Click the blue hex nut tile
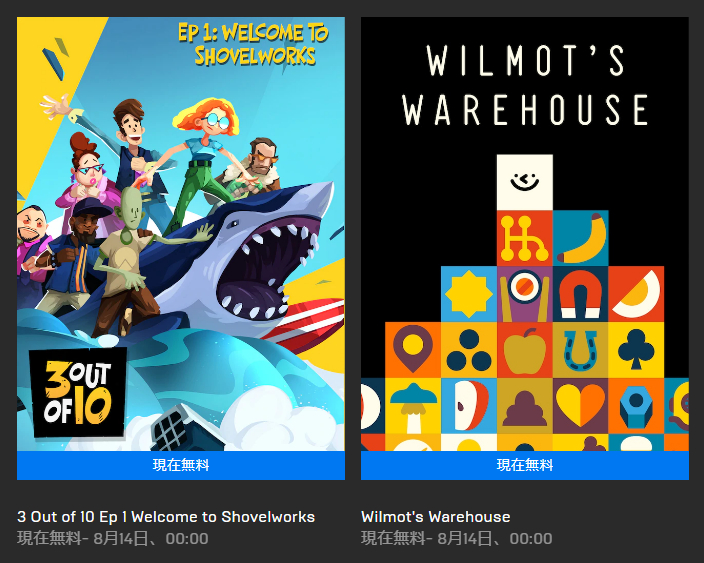The height and width of the screenshot is (563, 704). [636, 405]
